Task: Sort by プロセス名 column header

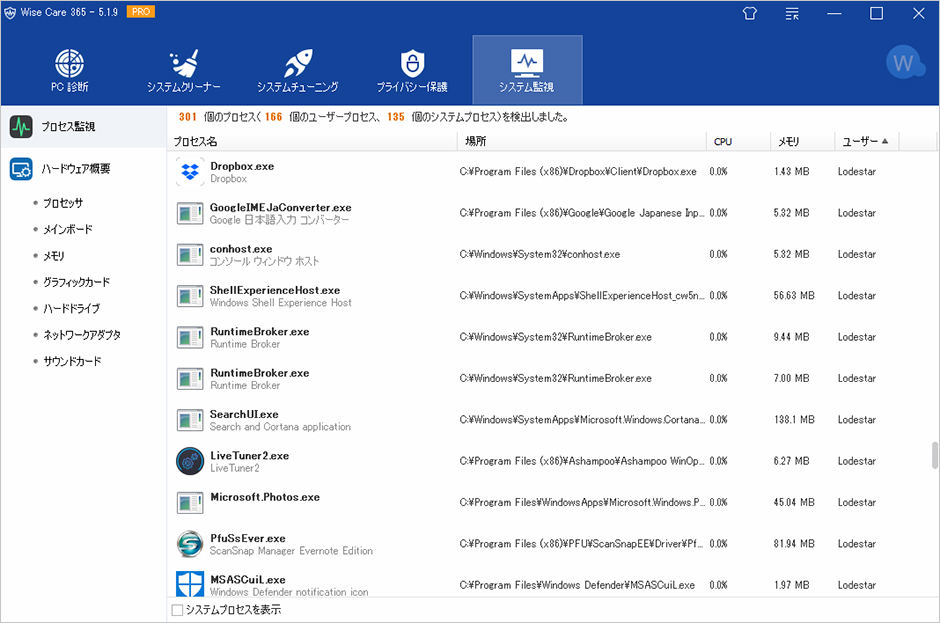Action: point(312,142)
